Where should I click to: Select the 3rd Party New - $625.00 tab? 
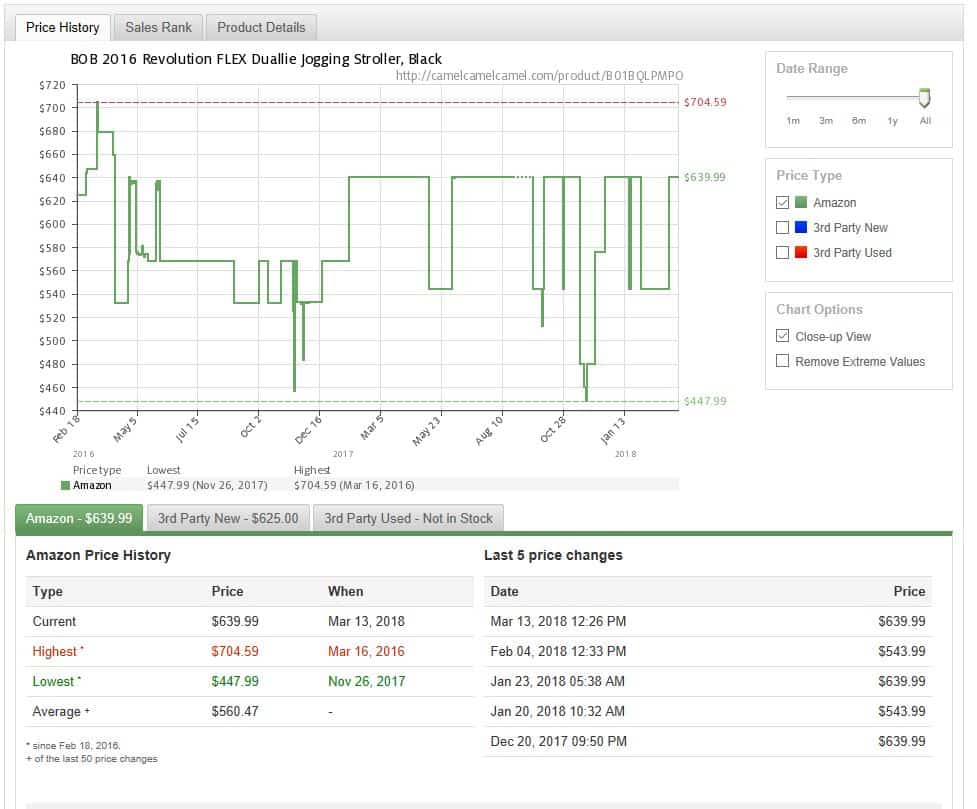228,518
